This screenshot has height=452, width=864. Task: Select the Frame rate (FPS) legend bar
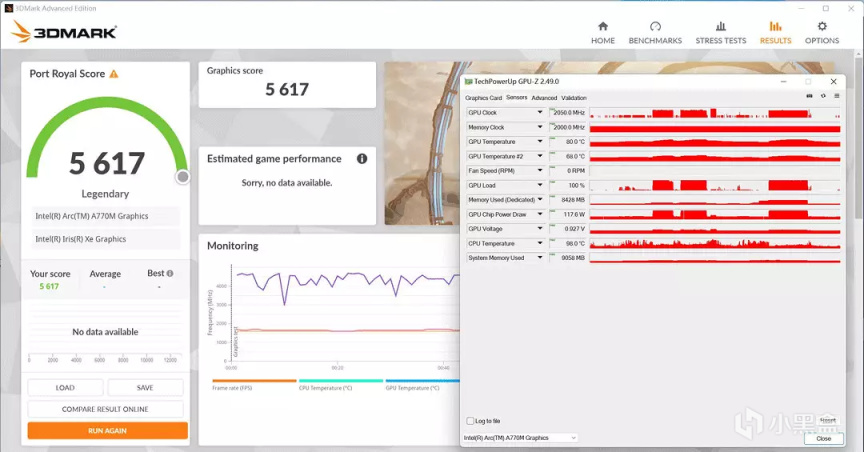[254, 380]
